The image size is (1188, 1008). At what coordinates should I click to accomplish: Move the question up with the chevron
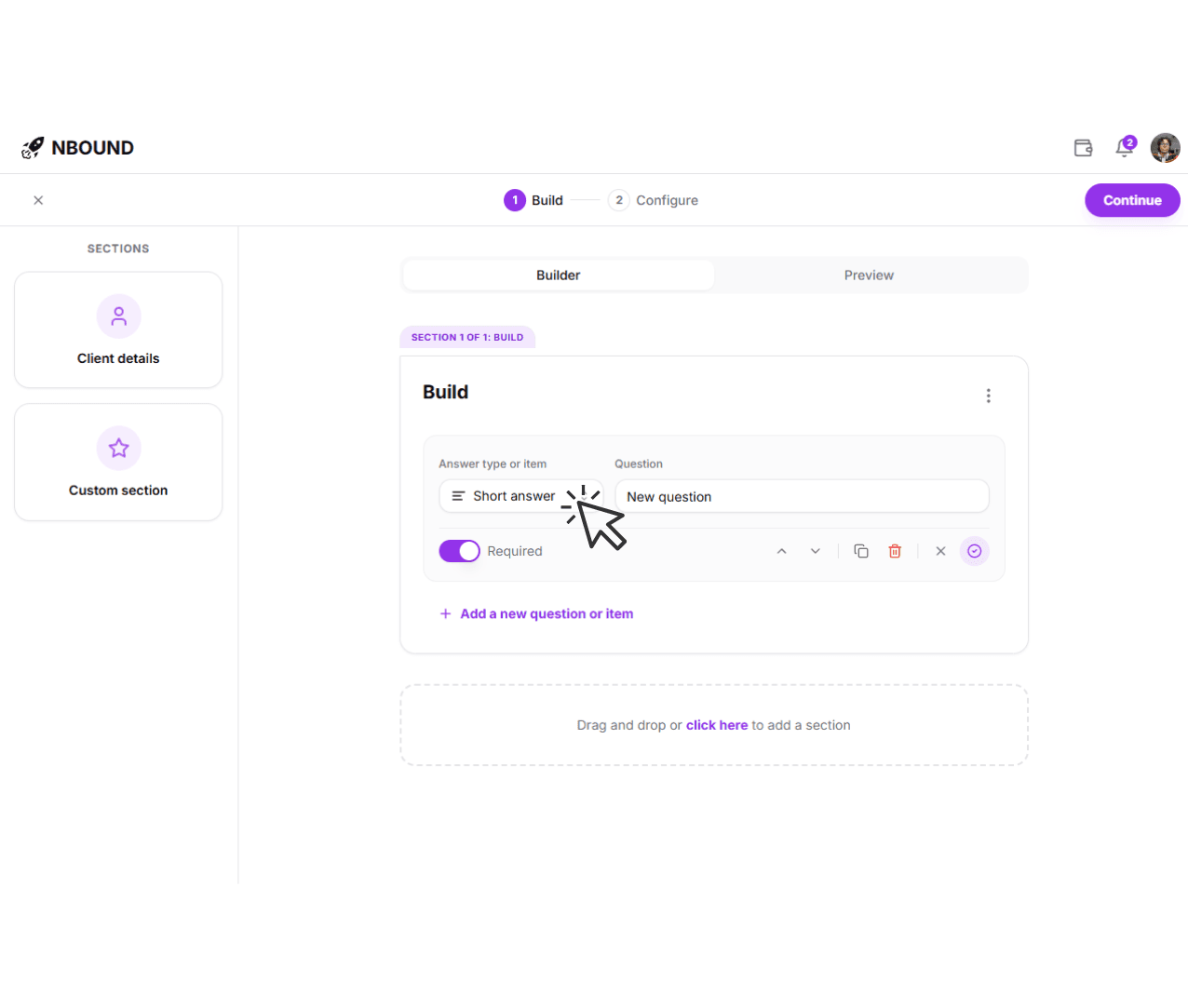point(781,550)
